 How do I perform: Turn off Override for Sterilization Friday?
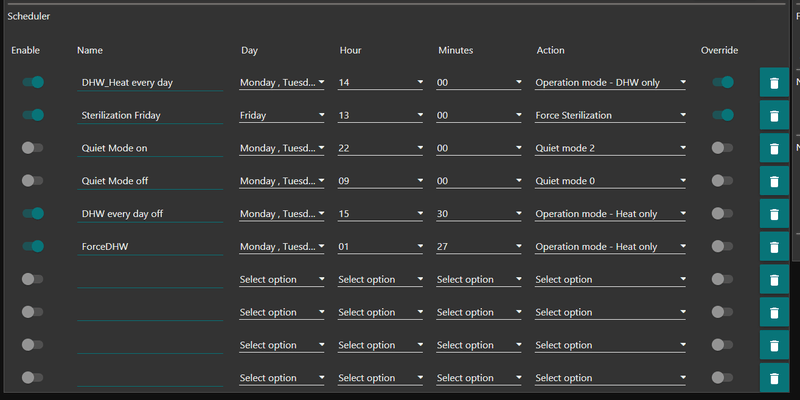click(723, 115)
